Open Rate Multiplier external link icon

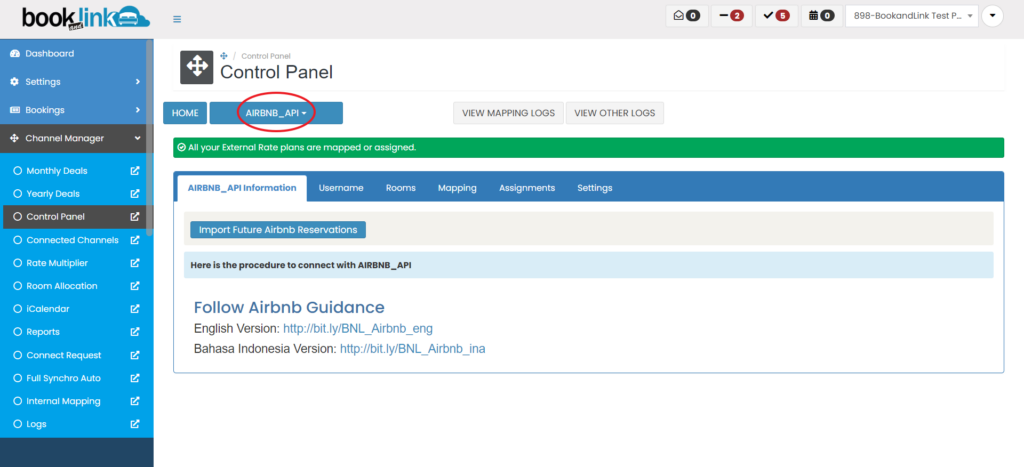135,263
